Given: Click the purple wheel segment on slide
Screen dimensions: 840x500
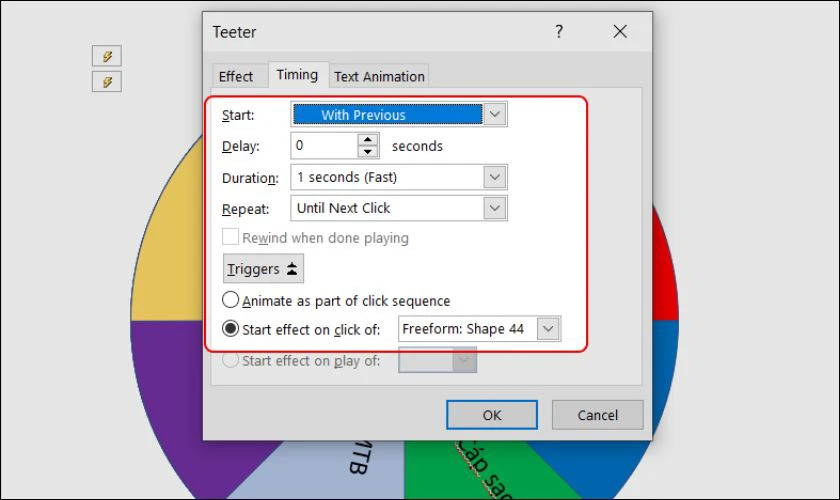Looking at the screenshot, I should coord(169,397).
